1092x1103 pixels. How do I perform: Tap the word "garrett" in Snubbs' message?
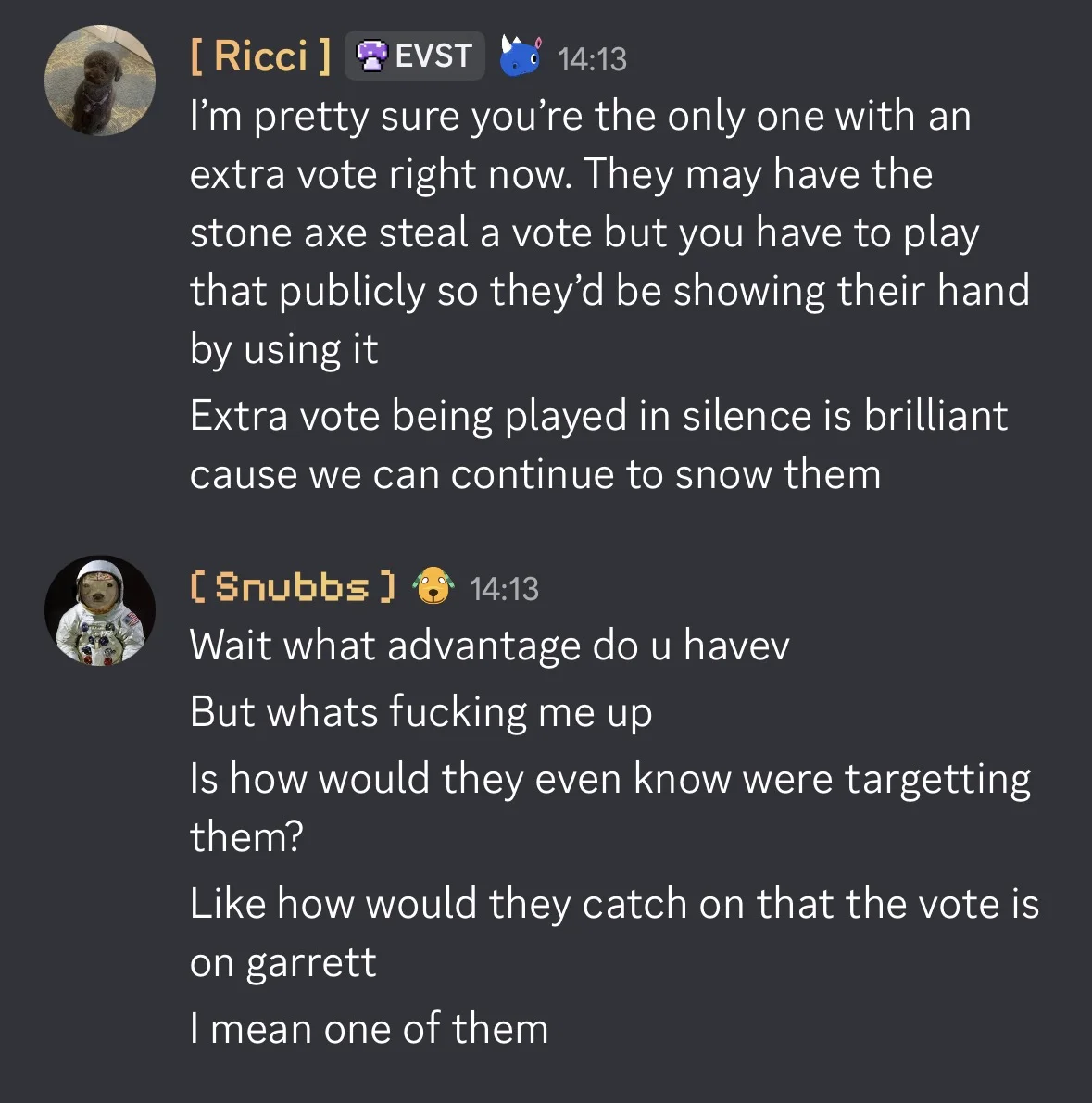[x=311, y=962]
